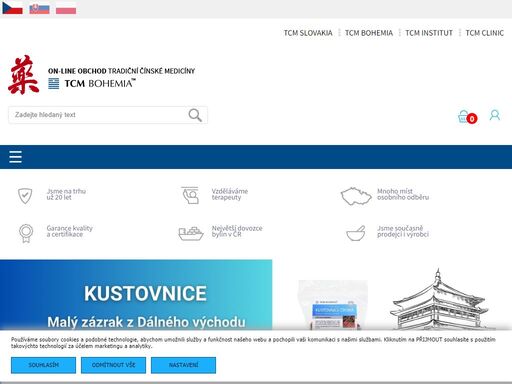Click 'Jsme na trhu už 20 let' text
Screen dimensions: 512x384
[66, 194]
